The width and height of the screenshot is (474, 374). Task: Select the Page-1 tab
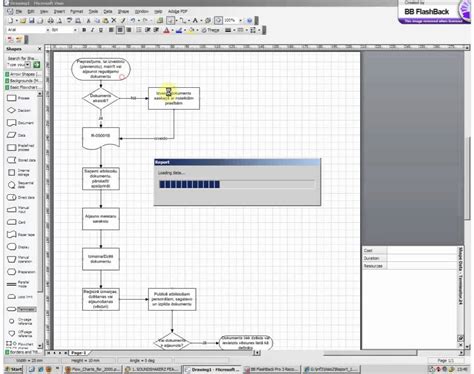coord(79,353)
